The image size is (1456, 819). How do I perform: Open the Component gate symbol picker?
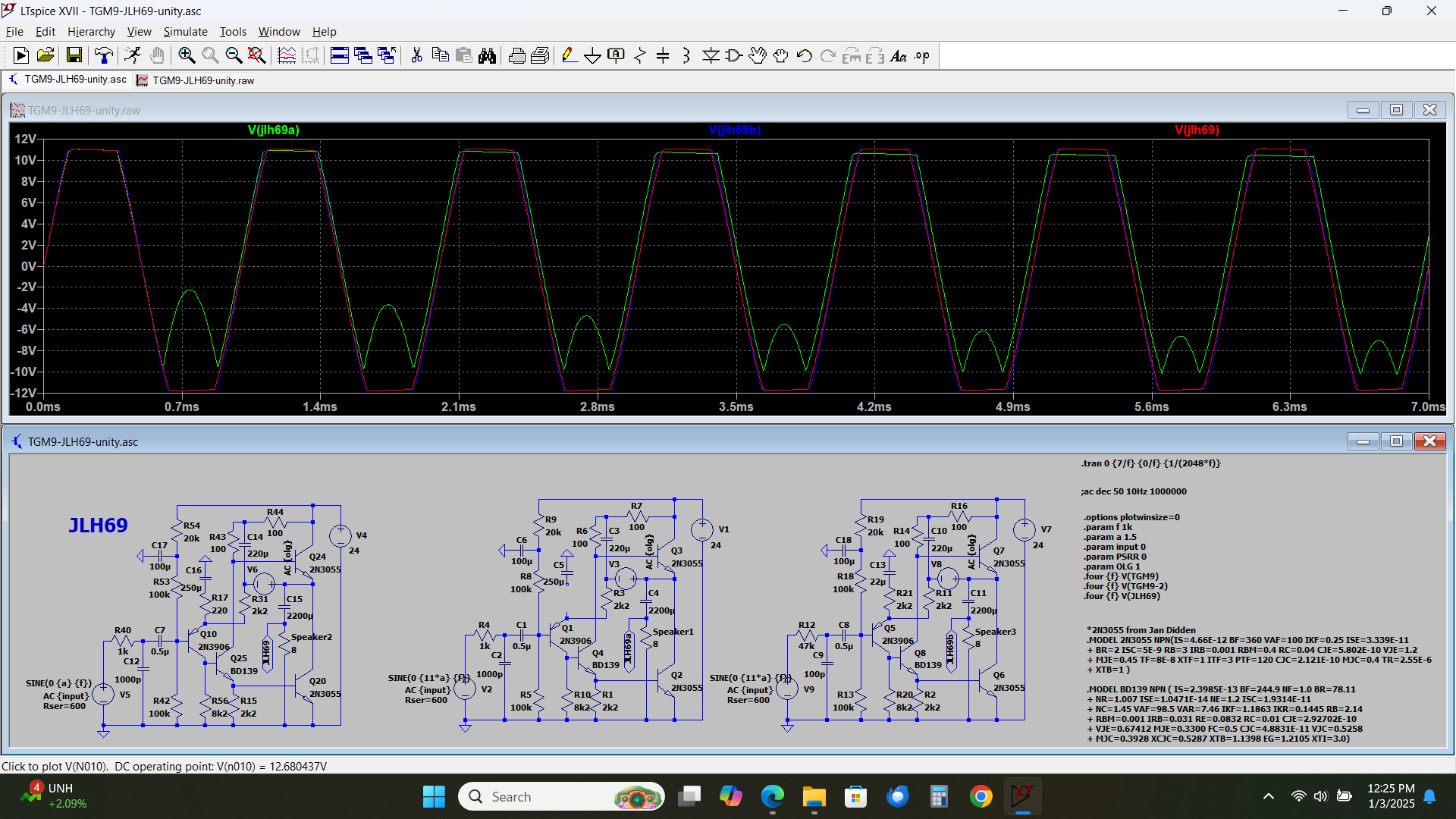coord(733,55)
